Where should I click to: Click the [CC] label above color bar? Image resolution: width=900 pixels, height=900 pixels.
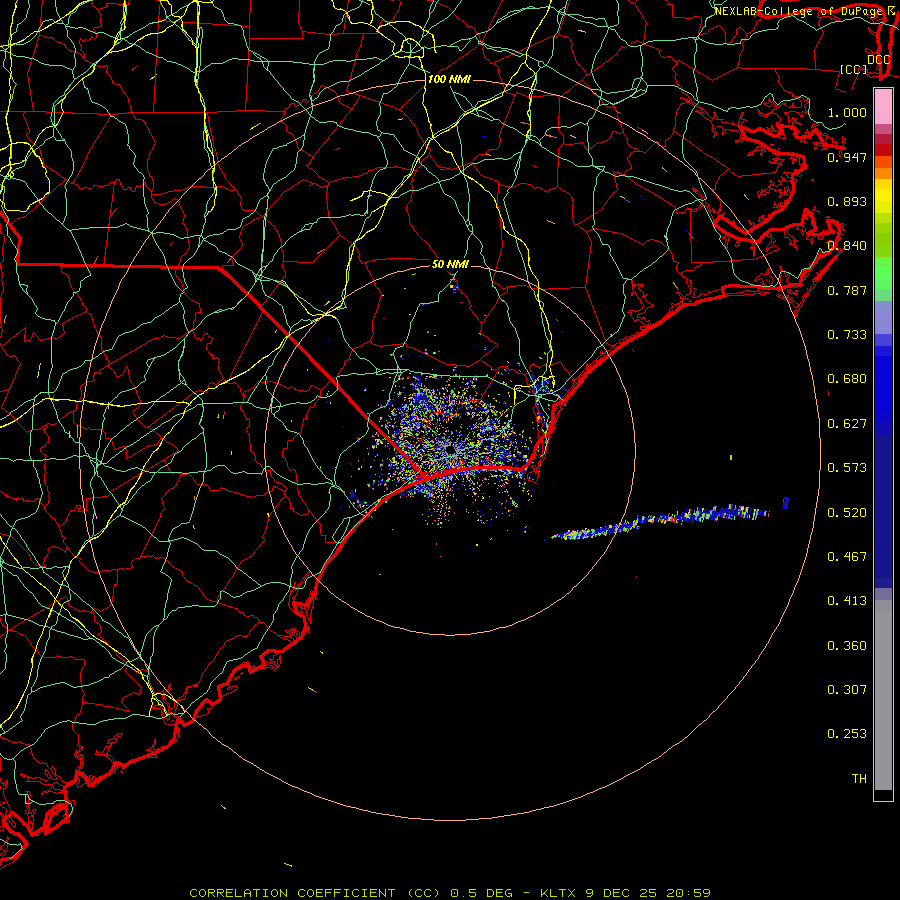click(853, 69)
